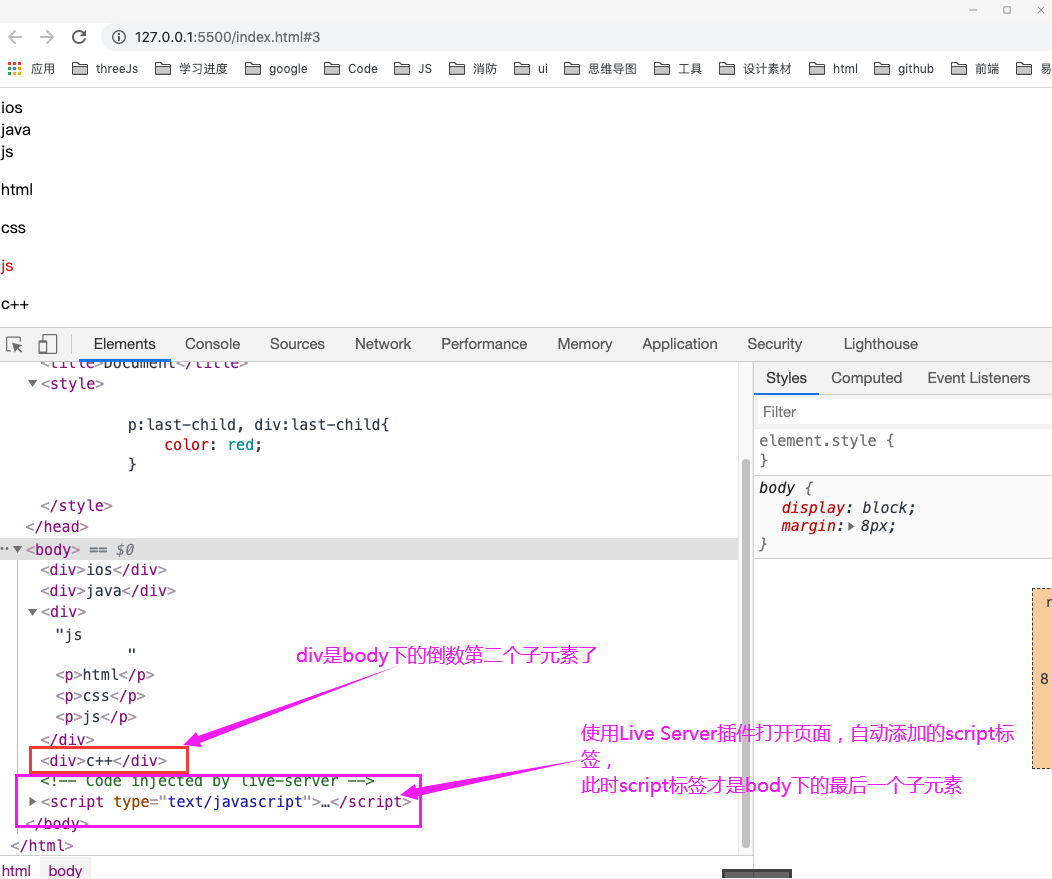Click the site info icon in address bar
1052x879 pixels.
[x=119, y=37]
